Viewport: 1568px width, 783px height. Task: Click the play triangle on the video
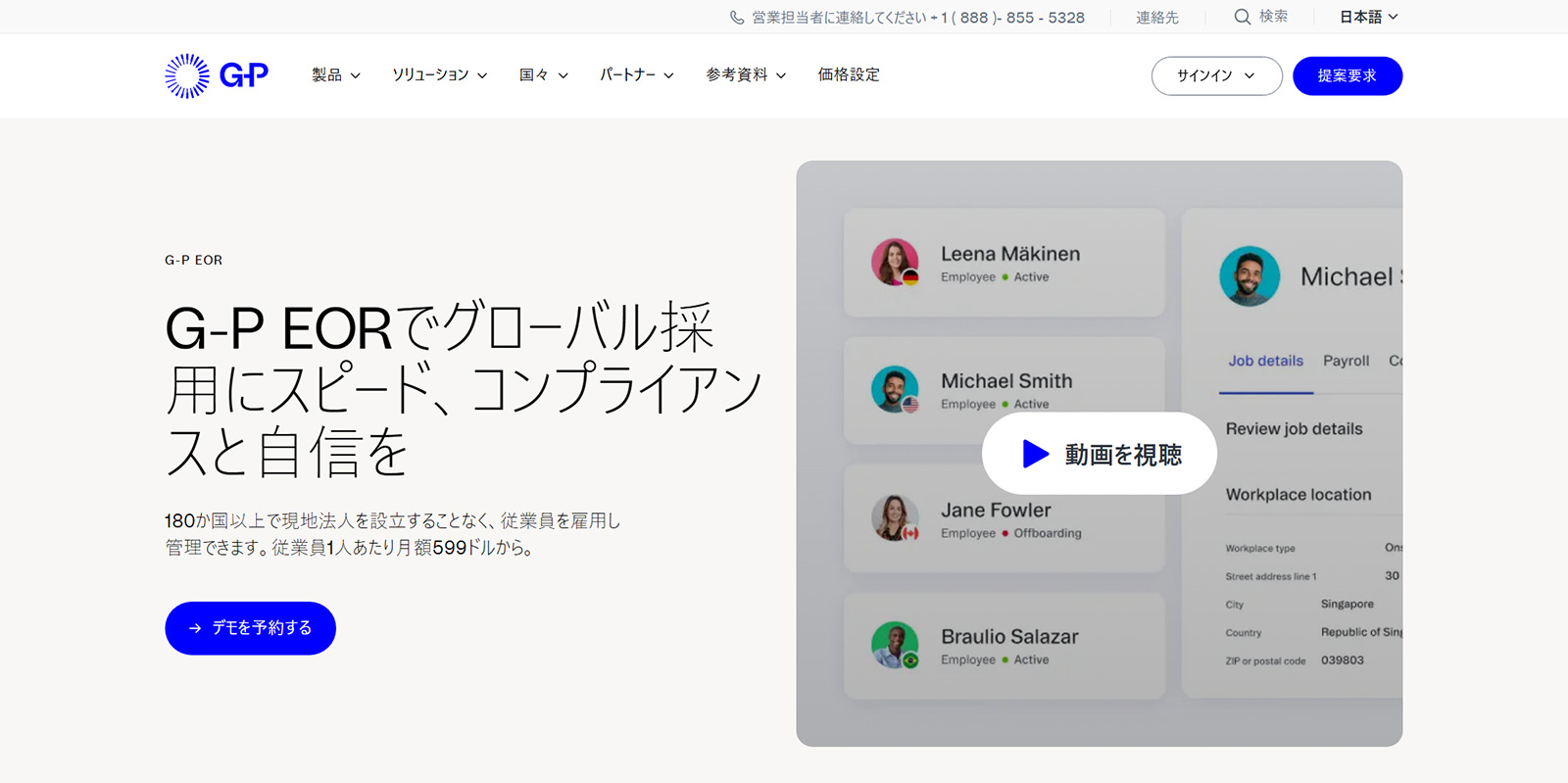(1036, 454)
